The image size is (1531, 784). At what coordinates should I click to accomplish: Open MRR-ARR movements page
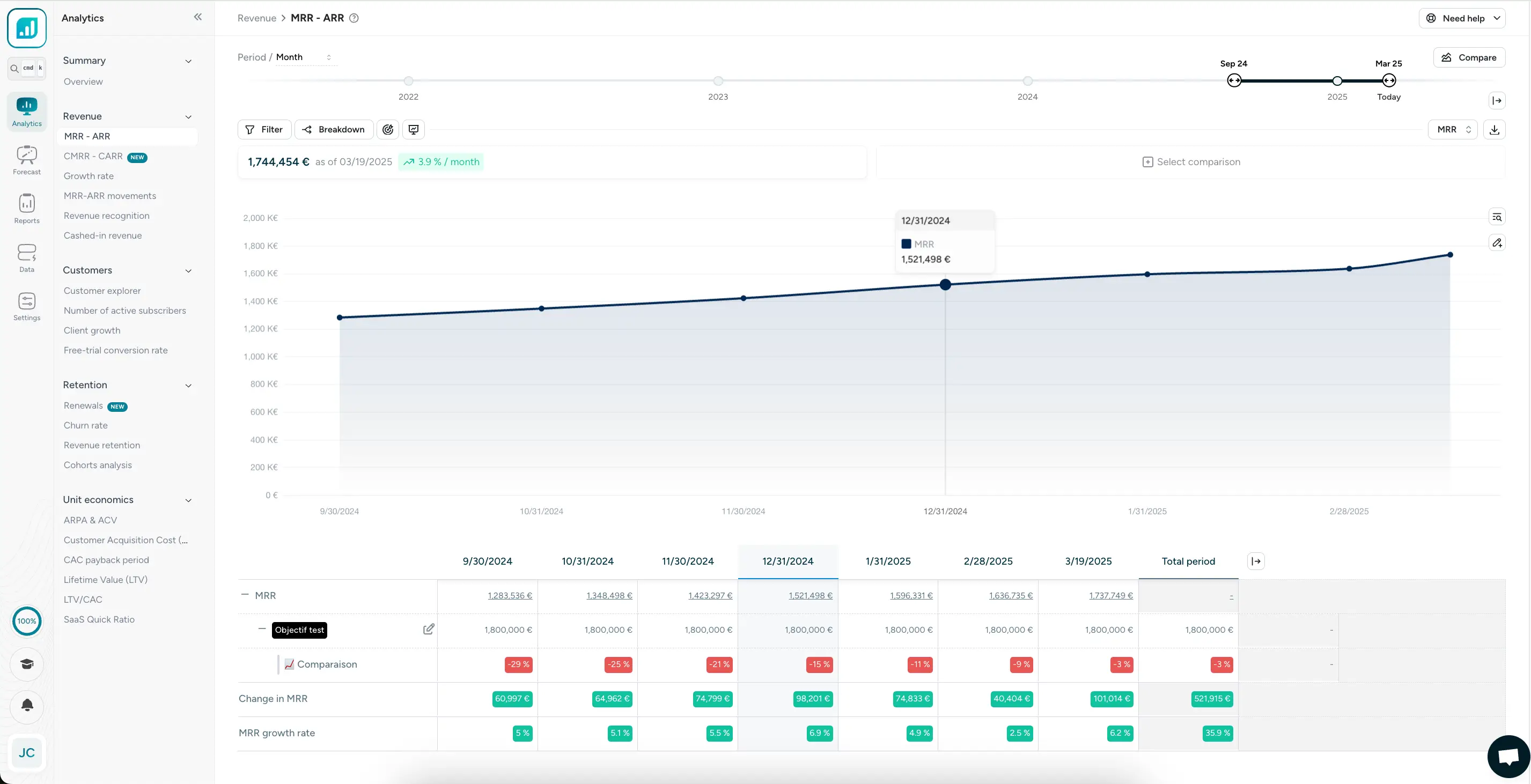click(x=110, y=195)
